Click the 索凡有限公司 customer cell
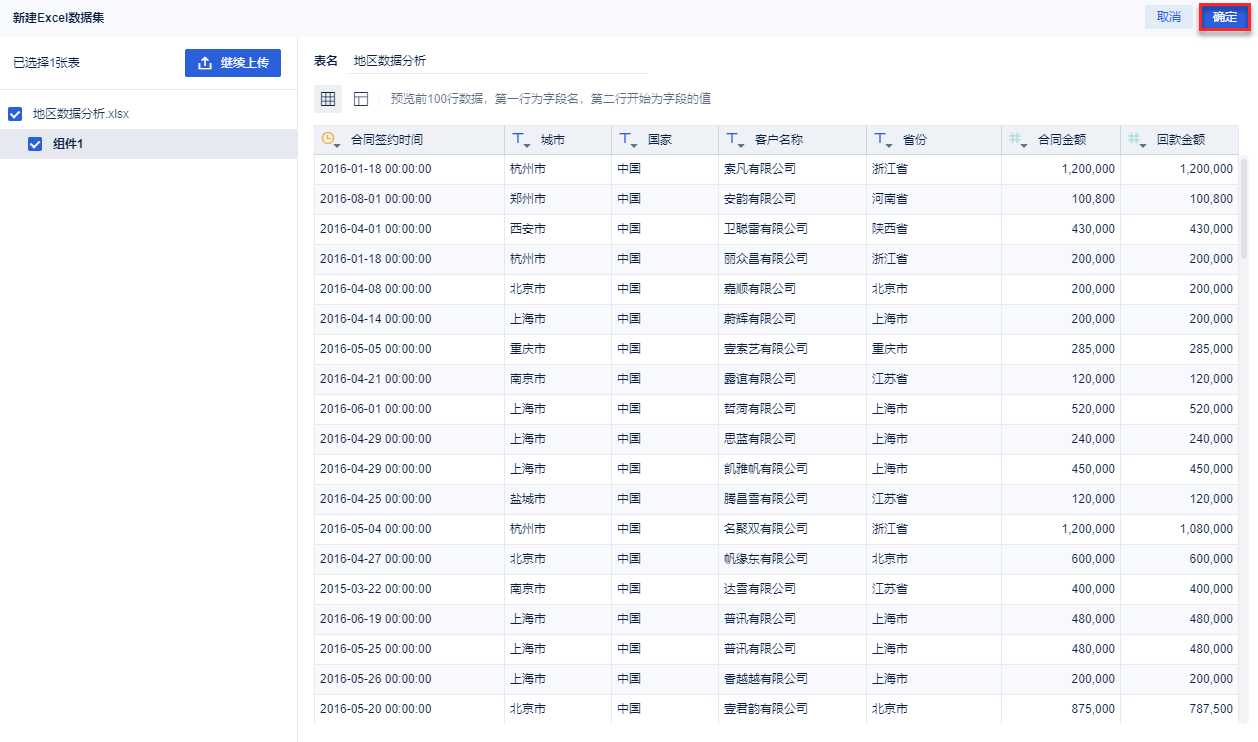The width and height of the screenshot is (1258, 742). tap(792, 169)
